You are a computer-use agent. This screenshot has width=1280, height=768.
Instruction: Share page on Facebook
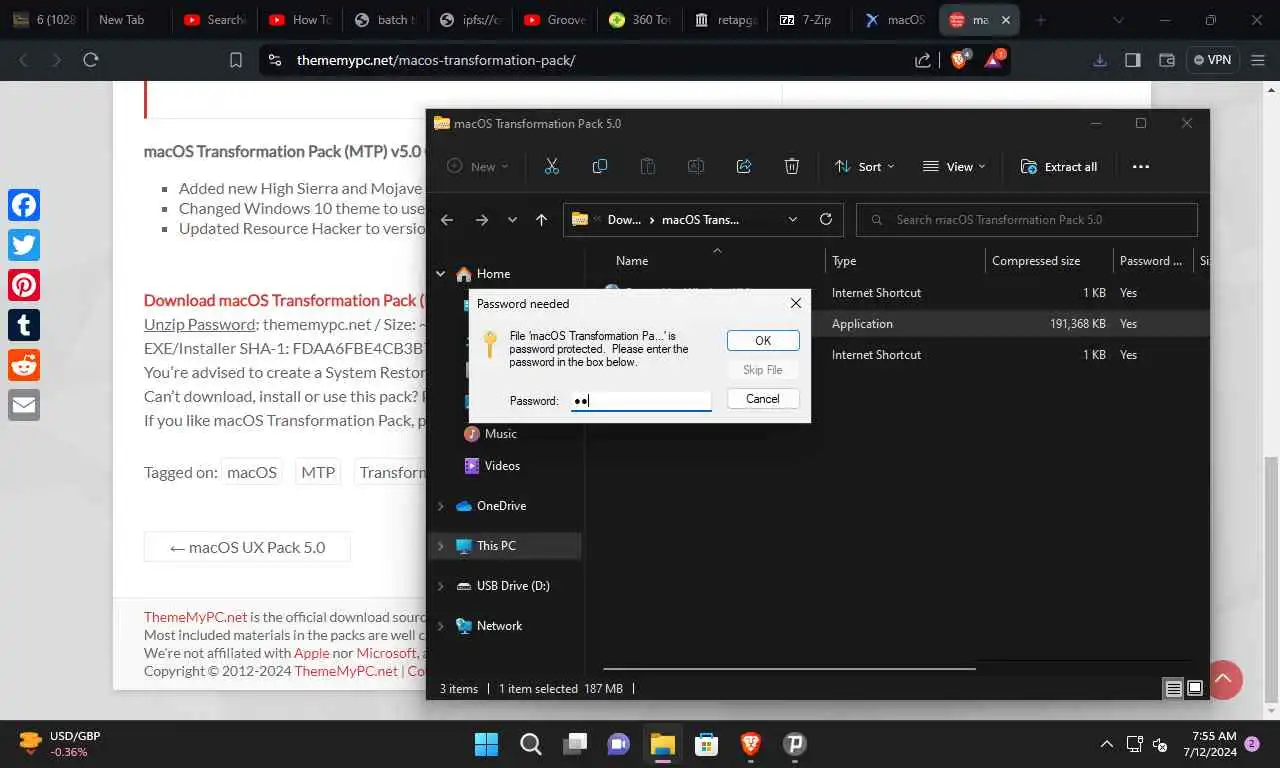(x=24, y=205)
